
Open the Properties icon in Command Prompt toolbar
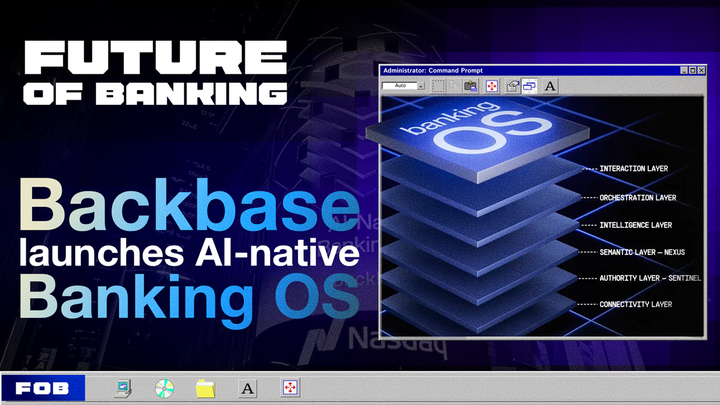coord(512,86)
